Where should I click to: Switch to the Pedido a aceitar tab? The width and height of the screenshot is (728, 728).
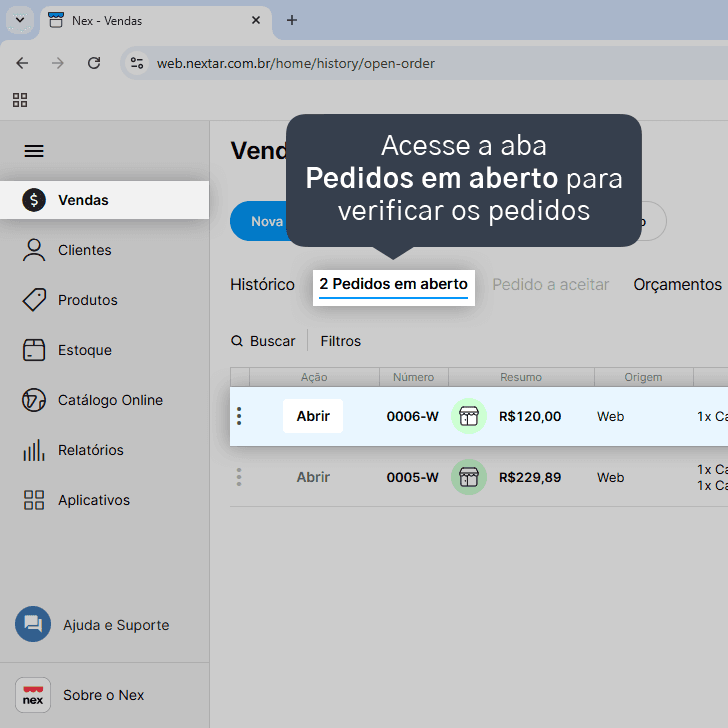point(550,284)
